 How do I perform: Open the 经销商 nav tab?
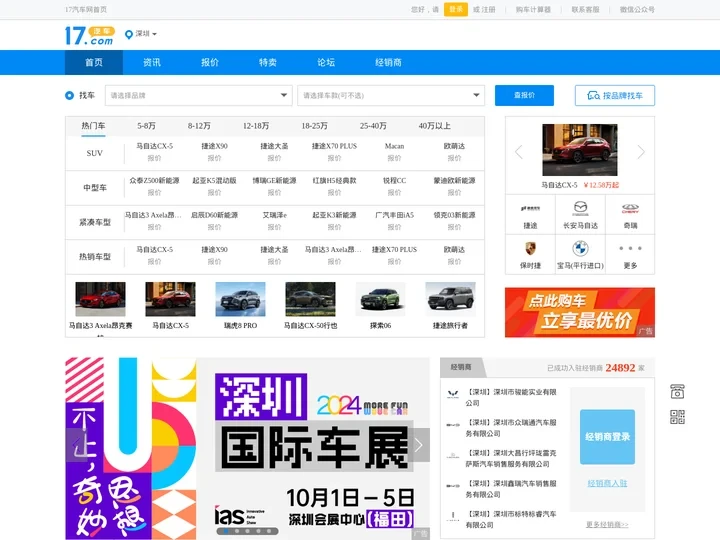(388, 62)
